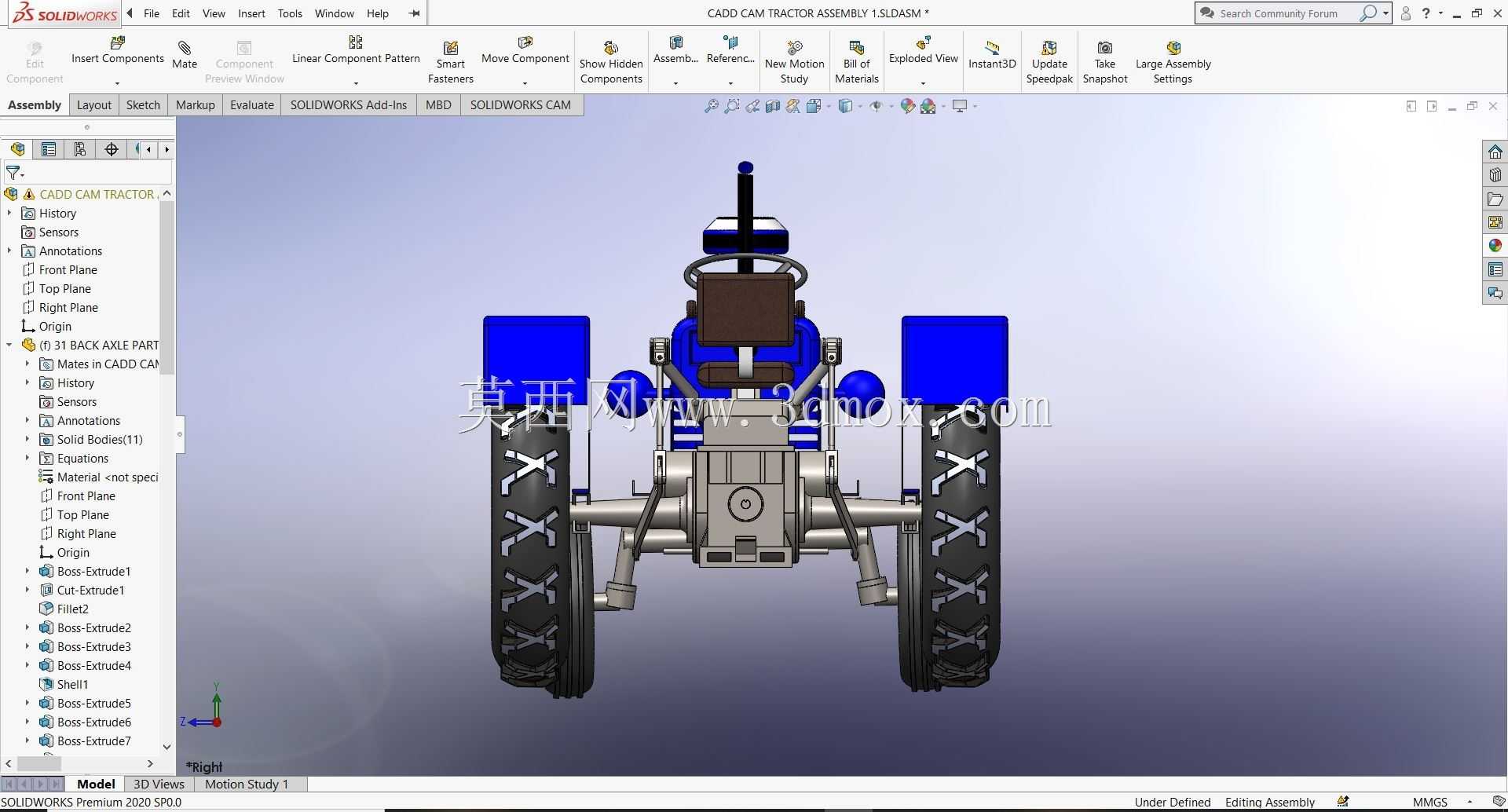Collapse the 31 BACK AXLE PART node

pos(9,345)
